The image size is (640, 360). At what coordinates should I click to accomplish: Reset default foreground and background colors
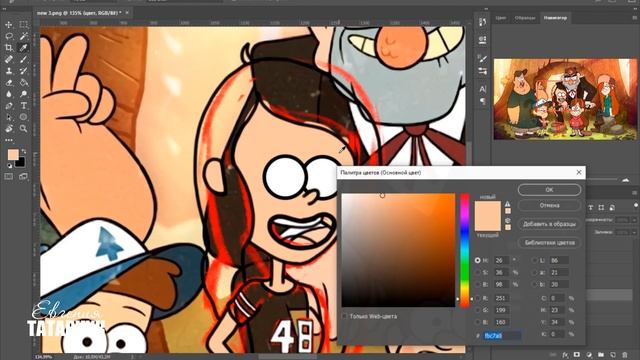9,165
